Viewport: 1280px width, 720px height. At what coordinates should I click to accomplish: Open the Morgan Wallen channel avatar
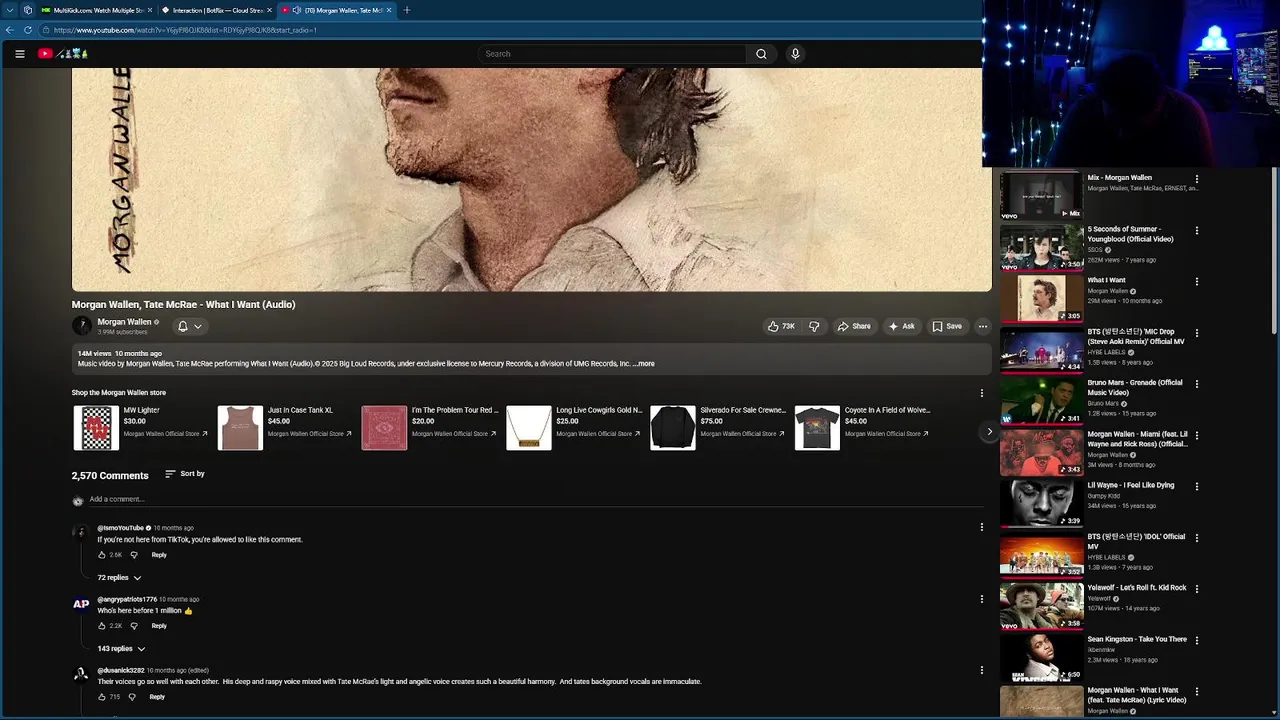pos(81,326)
